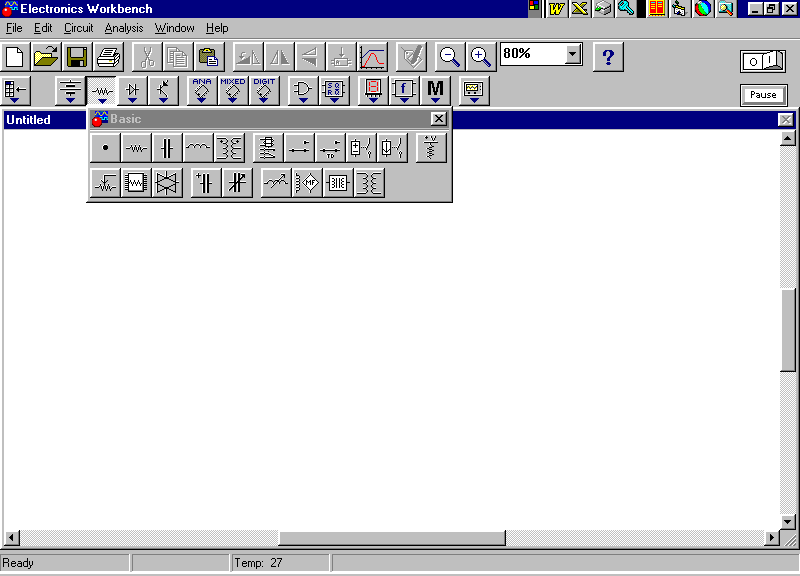Screen dimensions: 800x576
Task: Select the Transformer component in top row
Action: click(x=230, y=148)
